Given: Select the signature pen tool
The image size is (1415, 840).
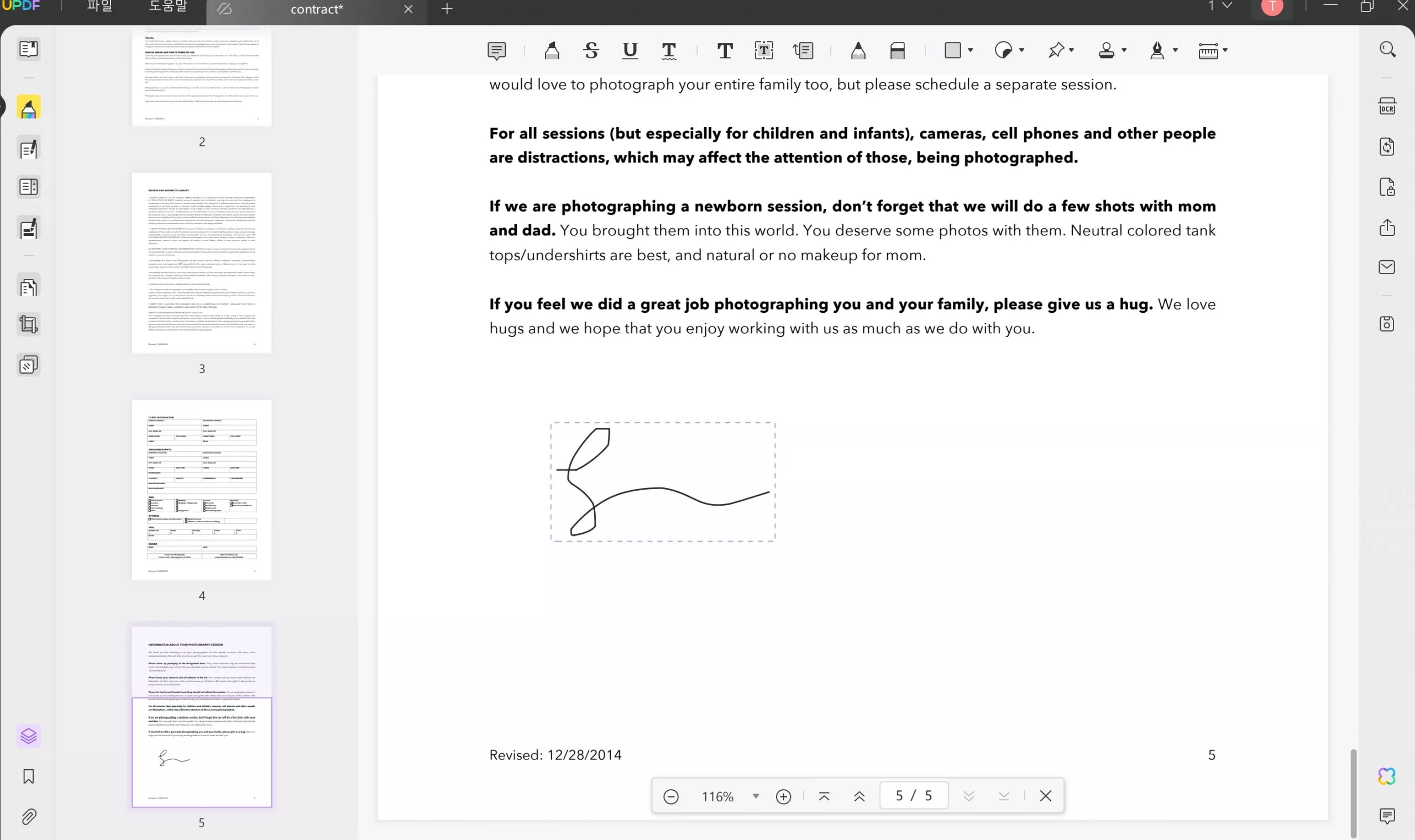Looking at the screenshot, I should pyautogui.click(x=1157, y=51).
